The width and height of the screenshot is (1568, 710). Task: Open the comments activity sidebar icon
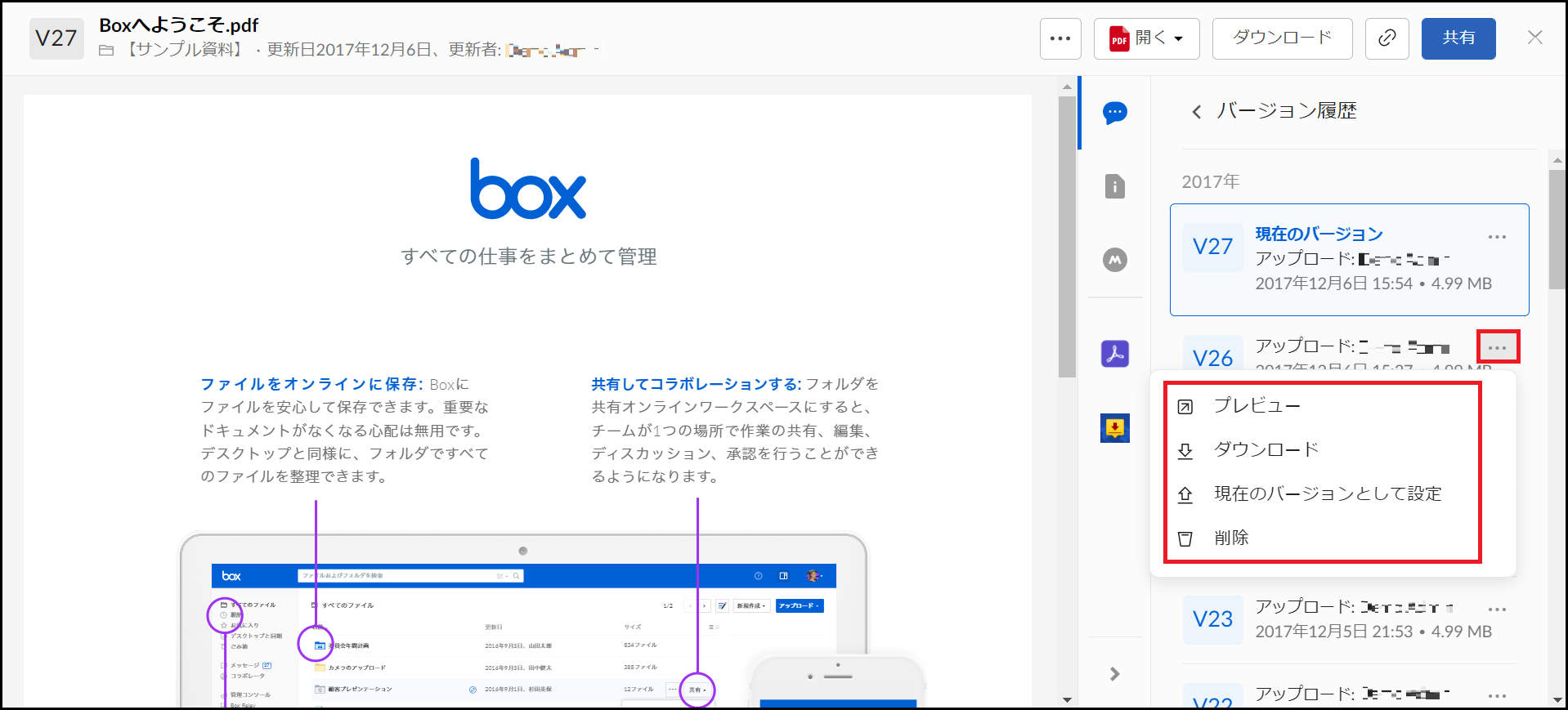point(1114,113)
